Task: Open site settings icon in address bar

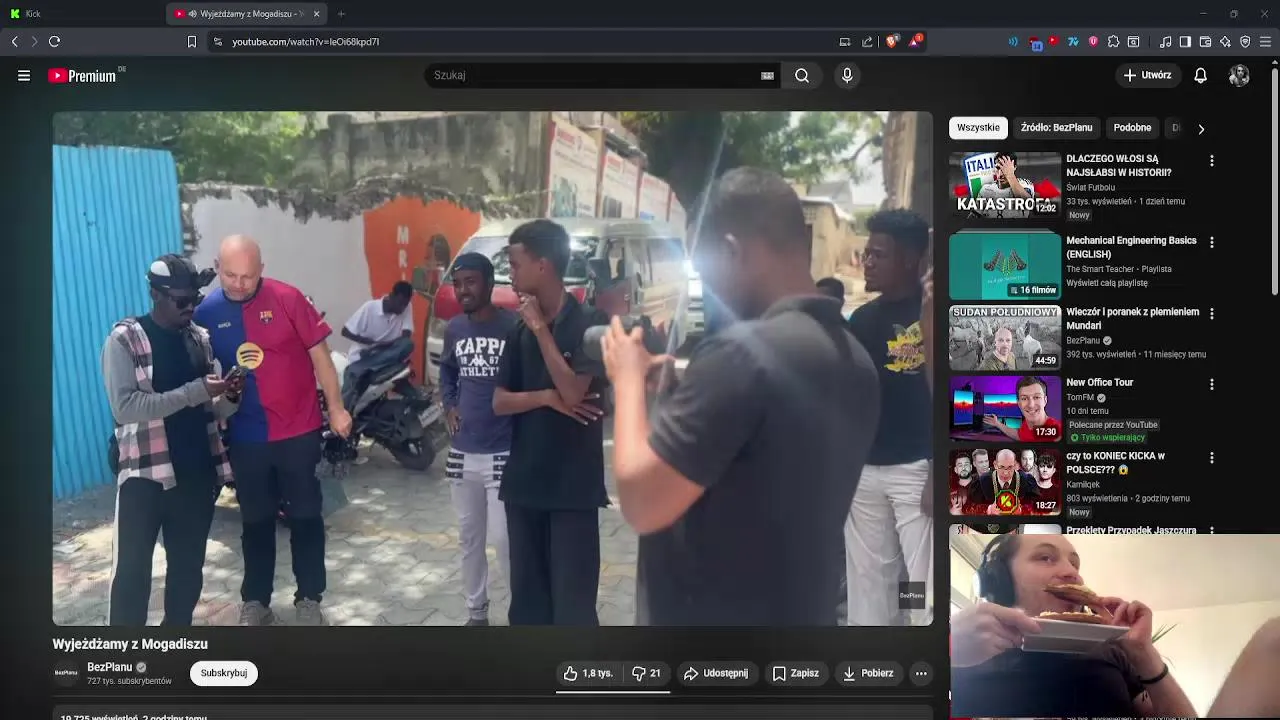Action: [x=218, y=41]
